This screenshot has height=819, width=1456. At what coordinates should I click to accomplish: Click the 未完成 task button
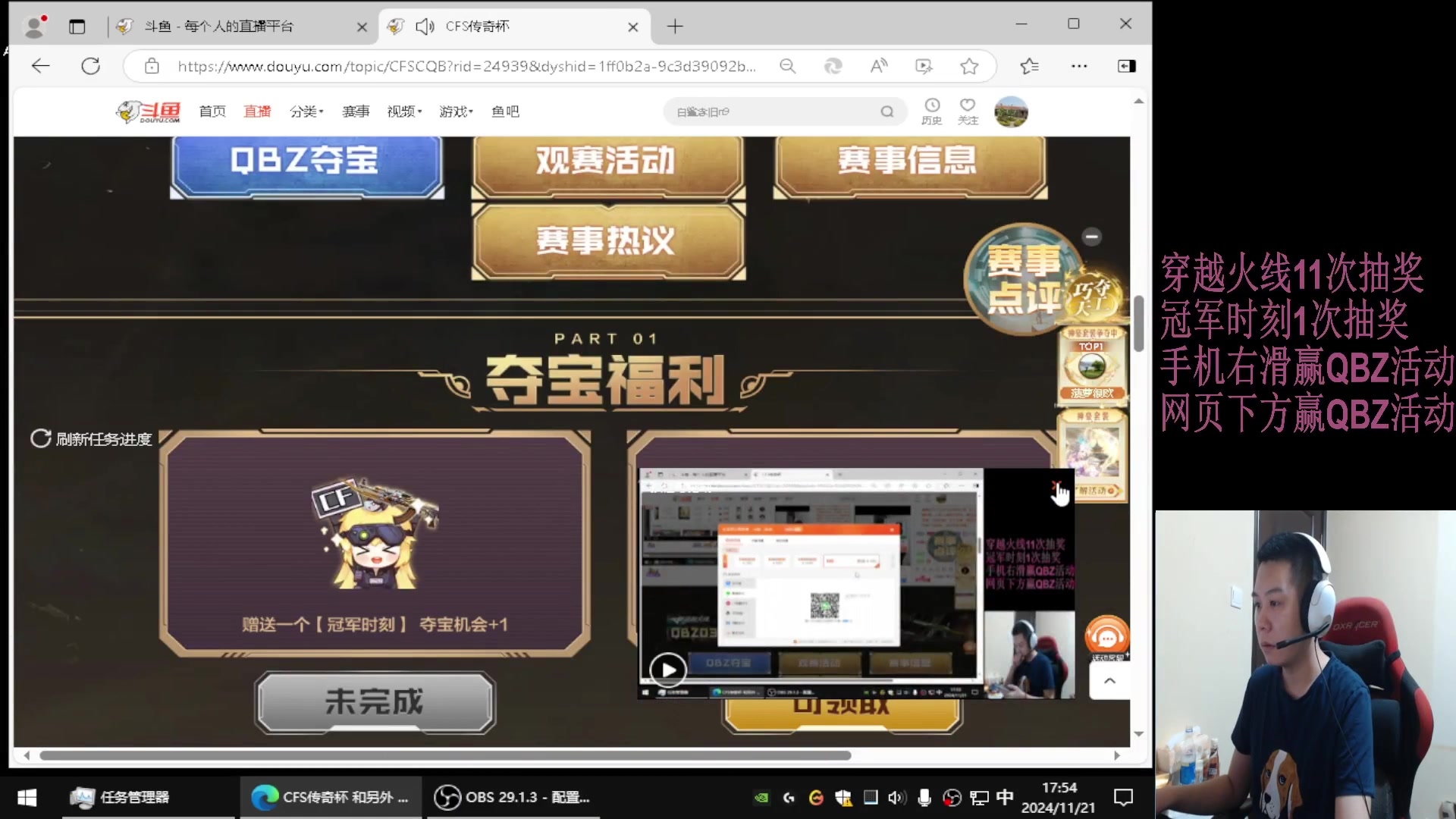pyautogui.click(x=375, y=702)
